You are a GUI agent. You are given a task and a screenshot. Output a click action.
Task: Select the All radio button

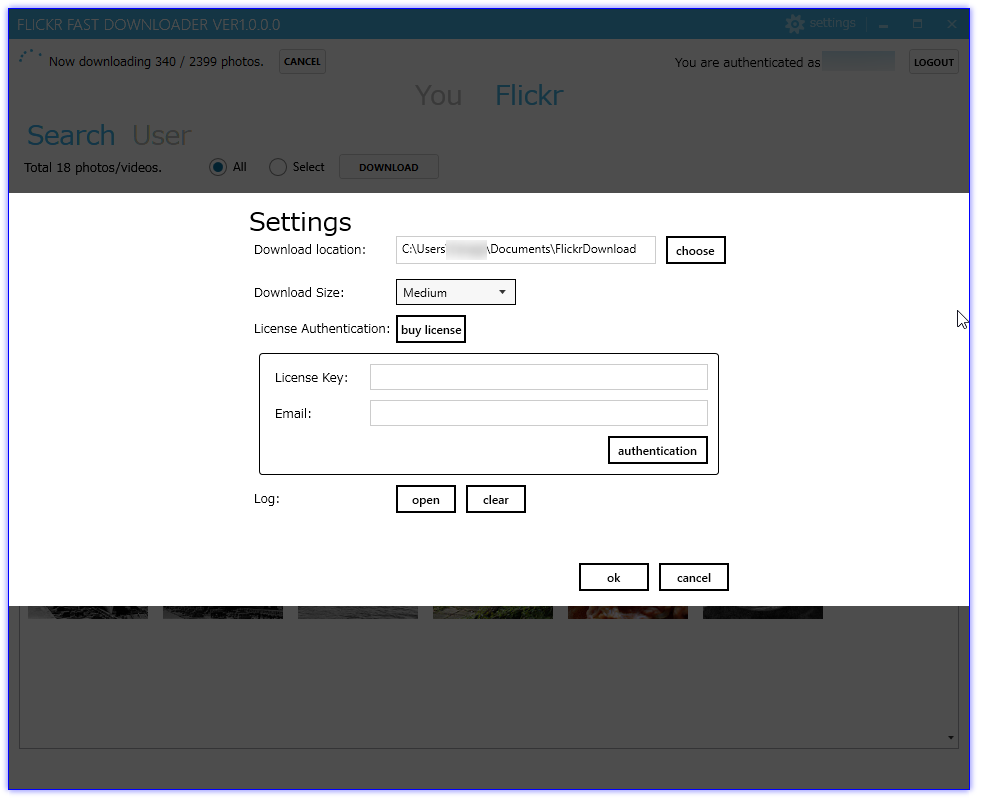(218, 167)
